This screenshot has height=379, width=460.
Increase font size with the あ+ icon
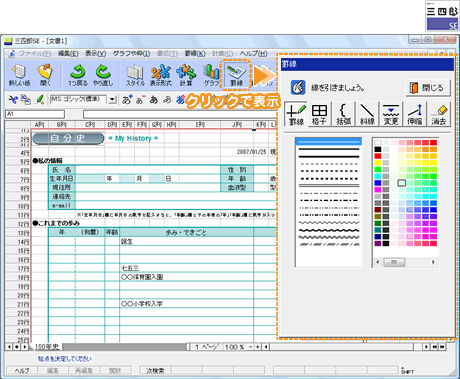point(127,99)
